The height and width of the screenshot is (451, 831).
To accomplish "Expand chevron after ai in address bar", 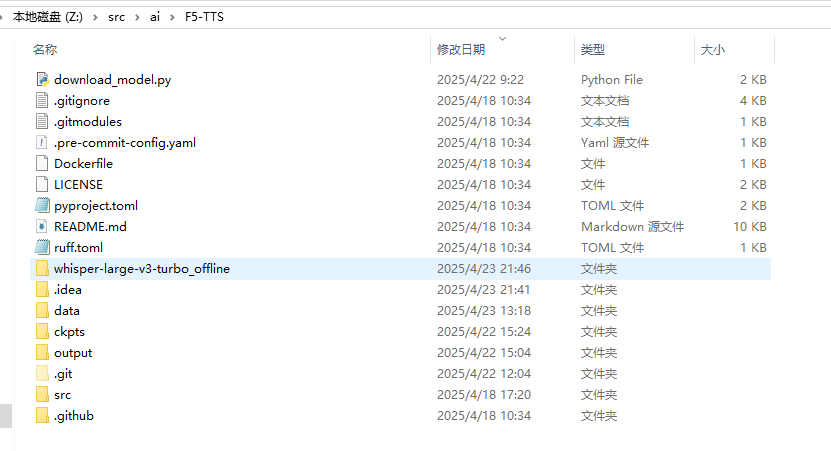I will [172, 17].
